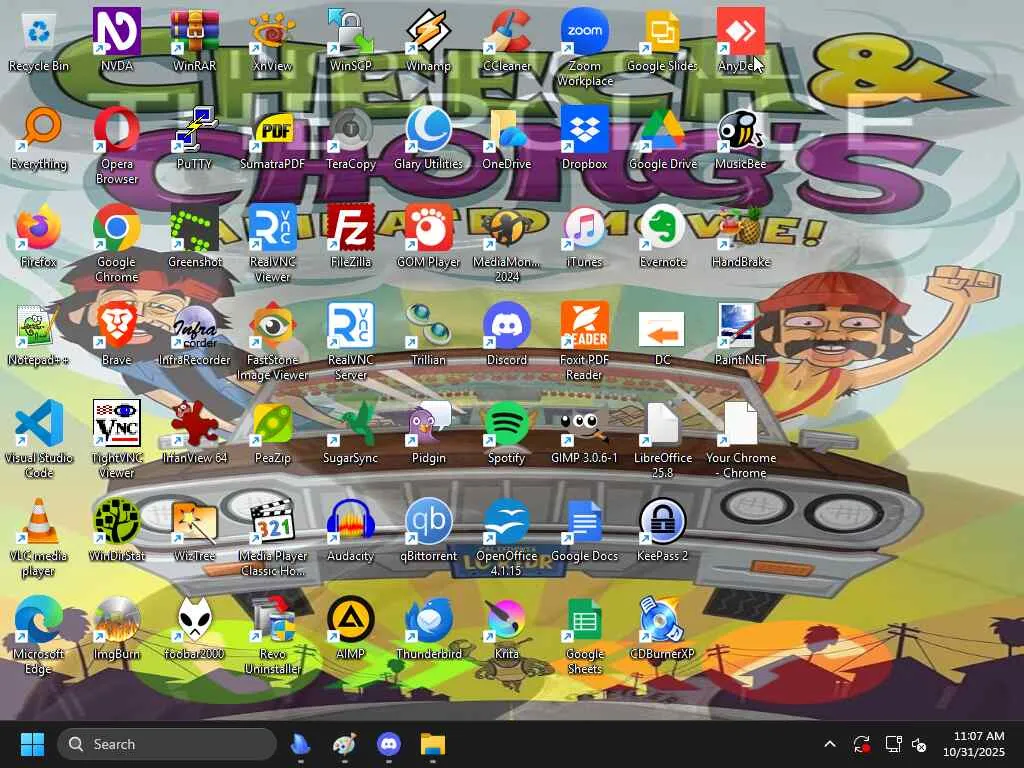Select the KeePass 2 icon
The height and width of the screenshot is (768, 1024).
663,521
